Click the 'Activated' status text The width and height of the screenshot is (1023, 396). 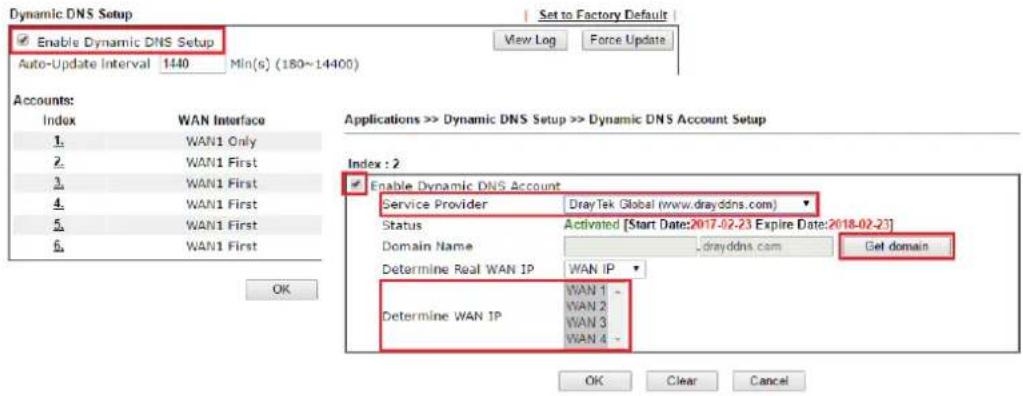click(x=591, y=225)
